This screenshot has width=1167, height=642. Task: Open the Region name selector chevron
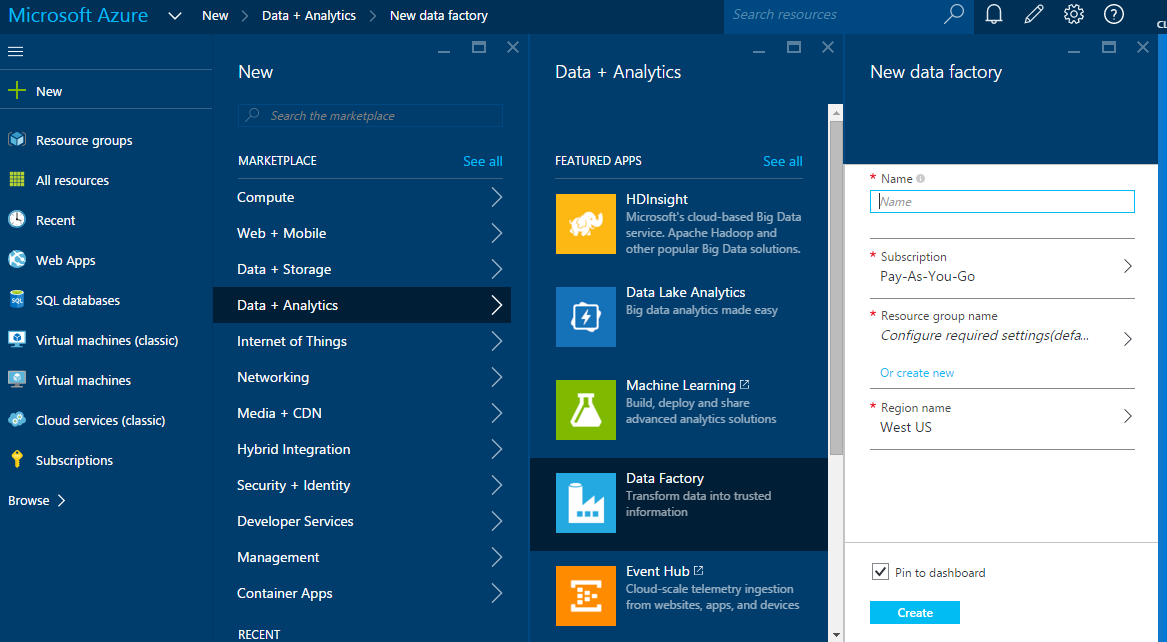tap(1128, 416)
